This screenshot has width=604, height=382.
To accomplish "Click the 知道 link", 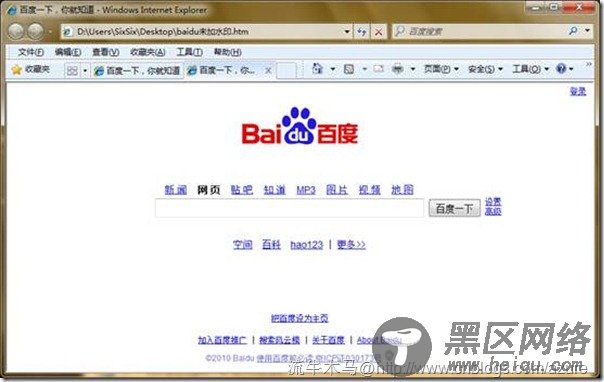I will [274, 189].
